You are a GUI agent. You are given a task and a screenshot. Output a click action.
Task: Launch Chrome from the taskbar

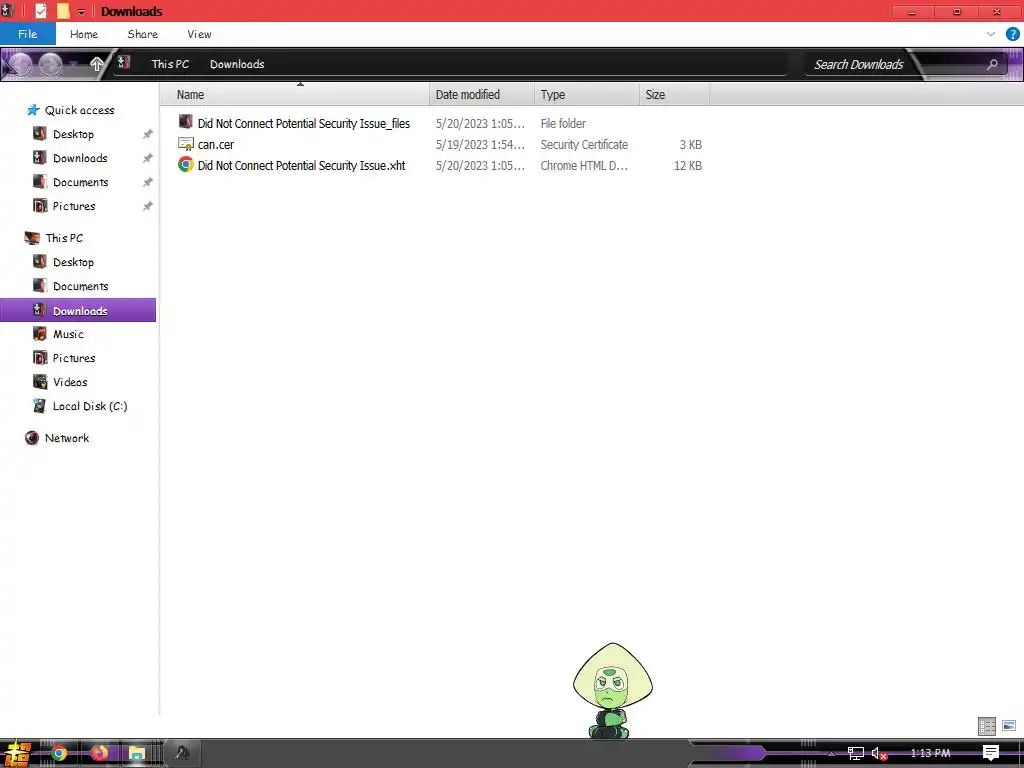[59, 754]
